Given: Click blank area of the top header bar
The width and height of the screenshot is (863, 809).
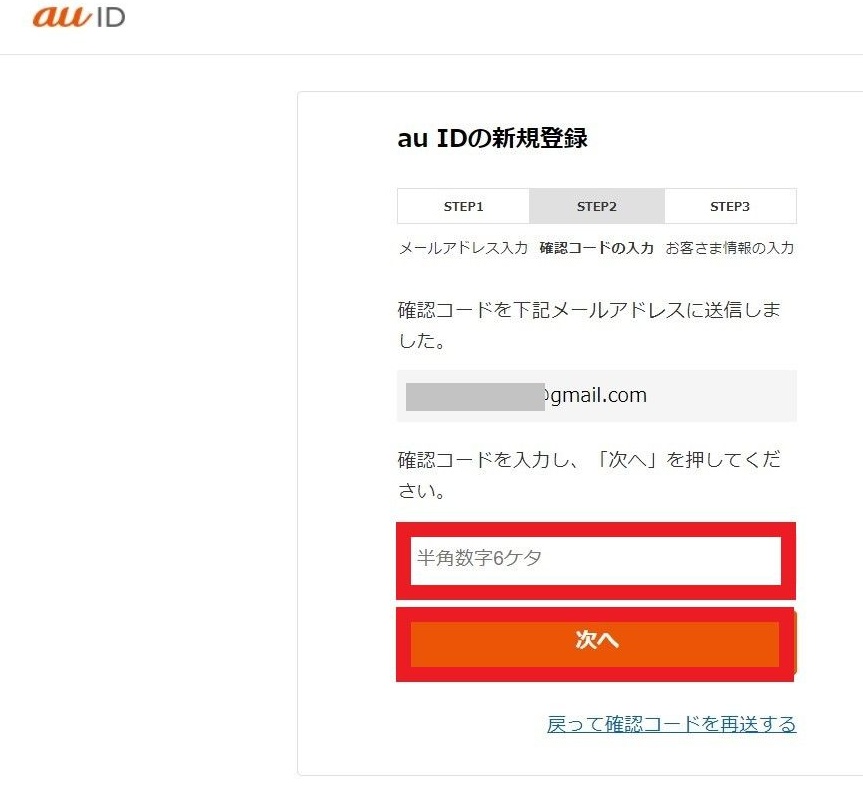Looking at the screenshot, I should click(500, 25).
